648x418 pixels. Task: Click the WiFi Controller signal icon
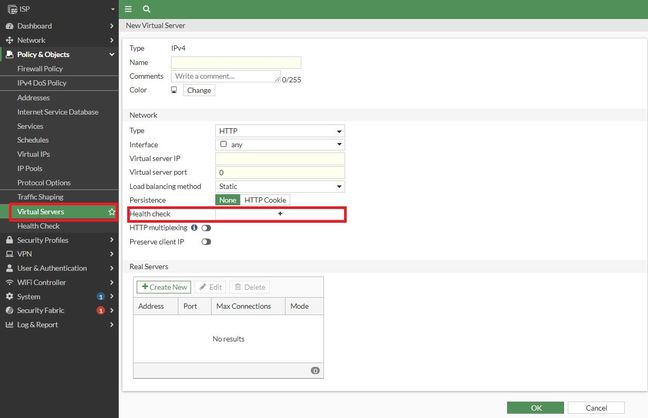point(10,282)
